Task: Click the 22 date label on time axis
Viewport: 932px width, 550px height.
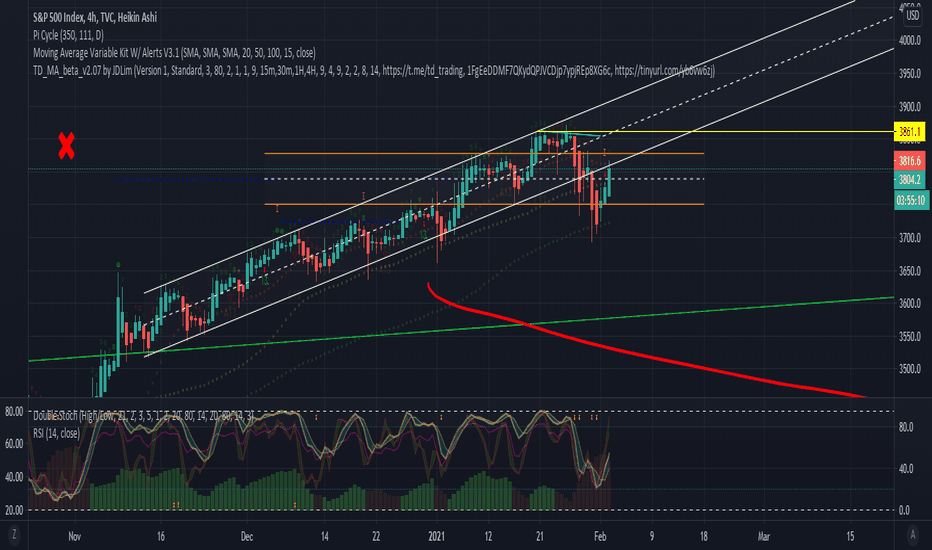Action: 376,536
